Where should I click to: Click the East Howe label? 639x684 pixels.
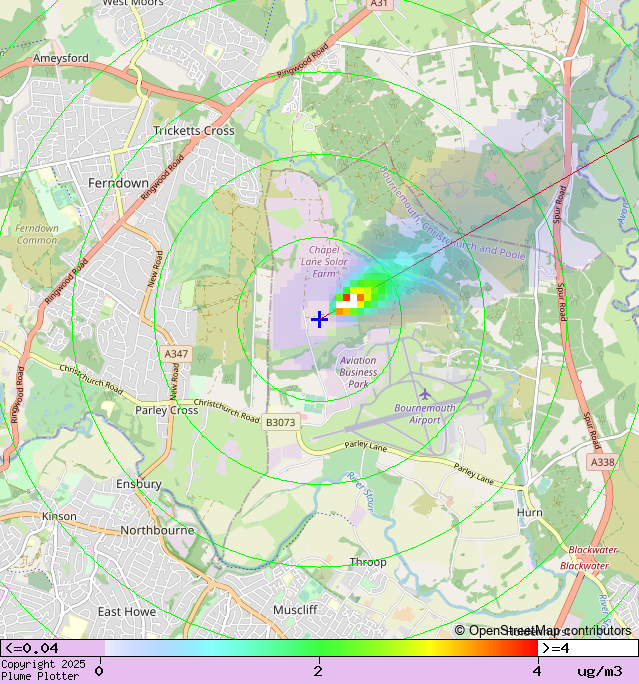126,612
